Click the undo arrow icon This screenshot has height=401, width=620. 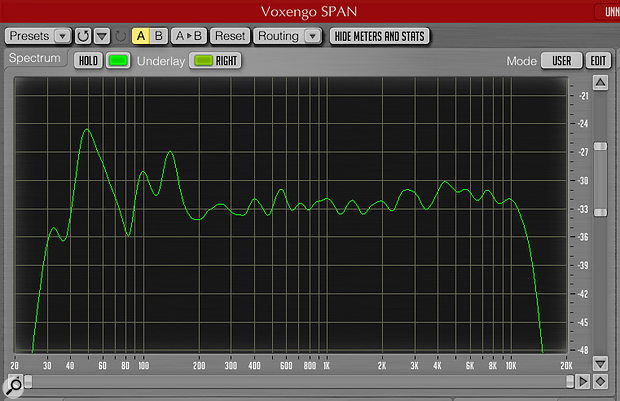(83, 36)
